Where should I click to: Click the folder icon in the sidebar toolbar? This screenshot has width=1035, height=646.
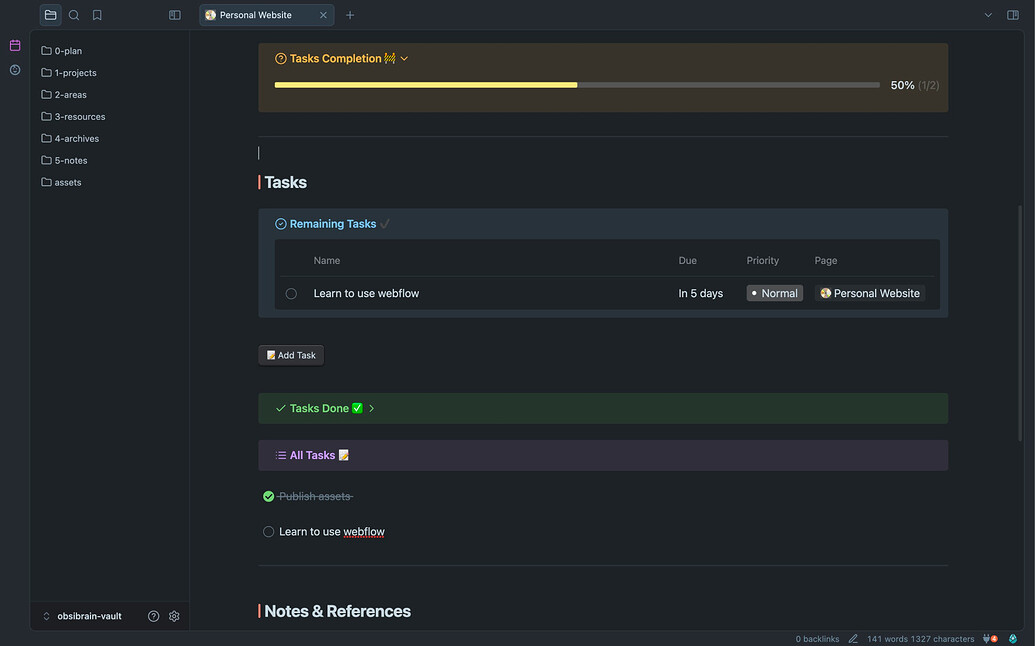point(50,15)
